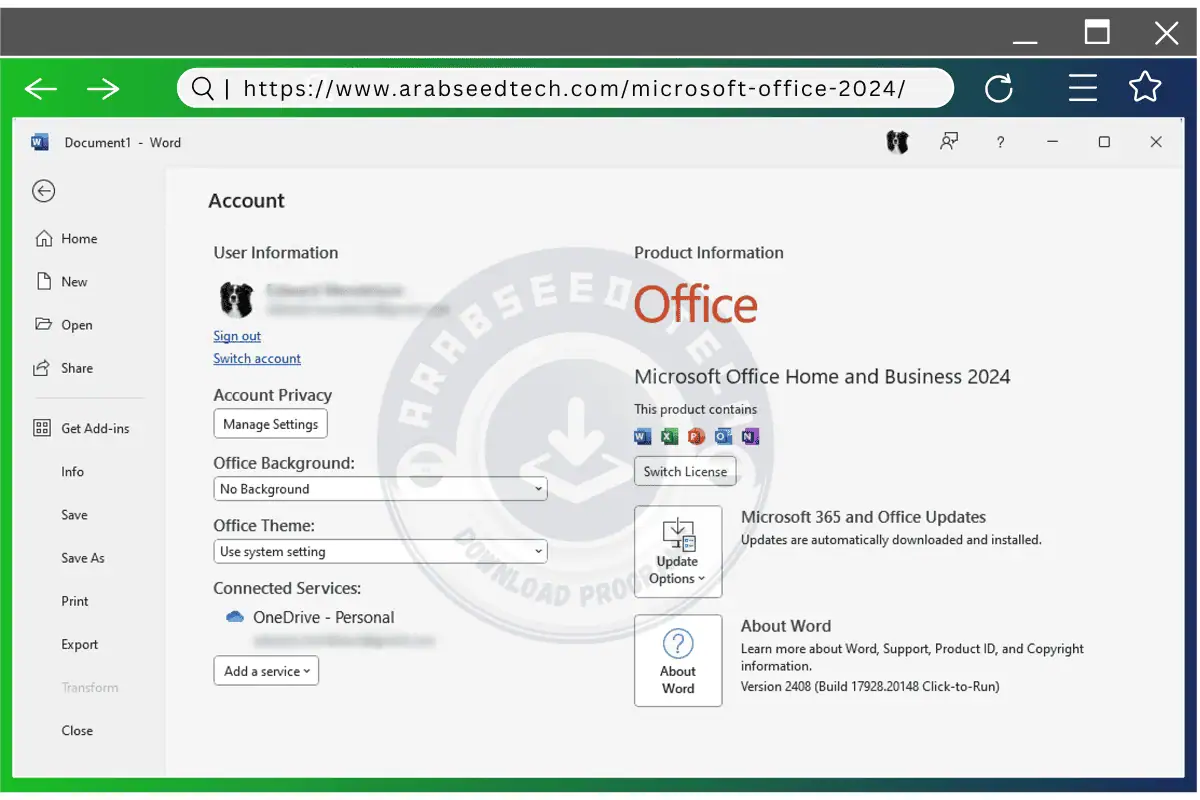Screen dimensions: 1200x800
Task: Expand the Office Theme dropdown
Action: pos(380,551)
